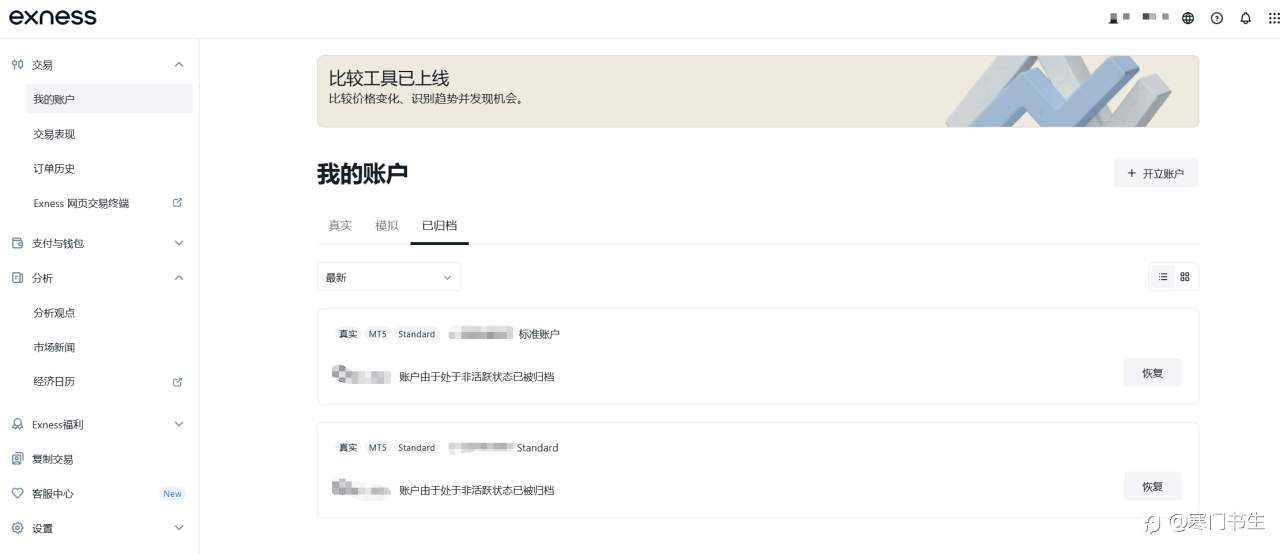This screenshot has width=1280, height=554.
Task: Click the 开立账户 button
Action: point(1156,173)
